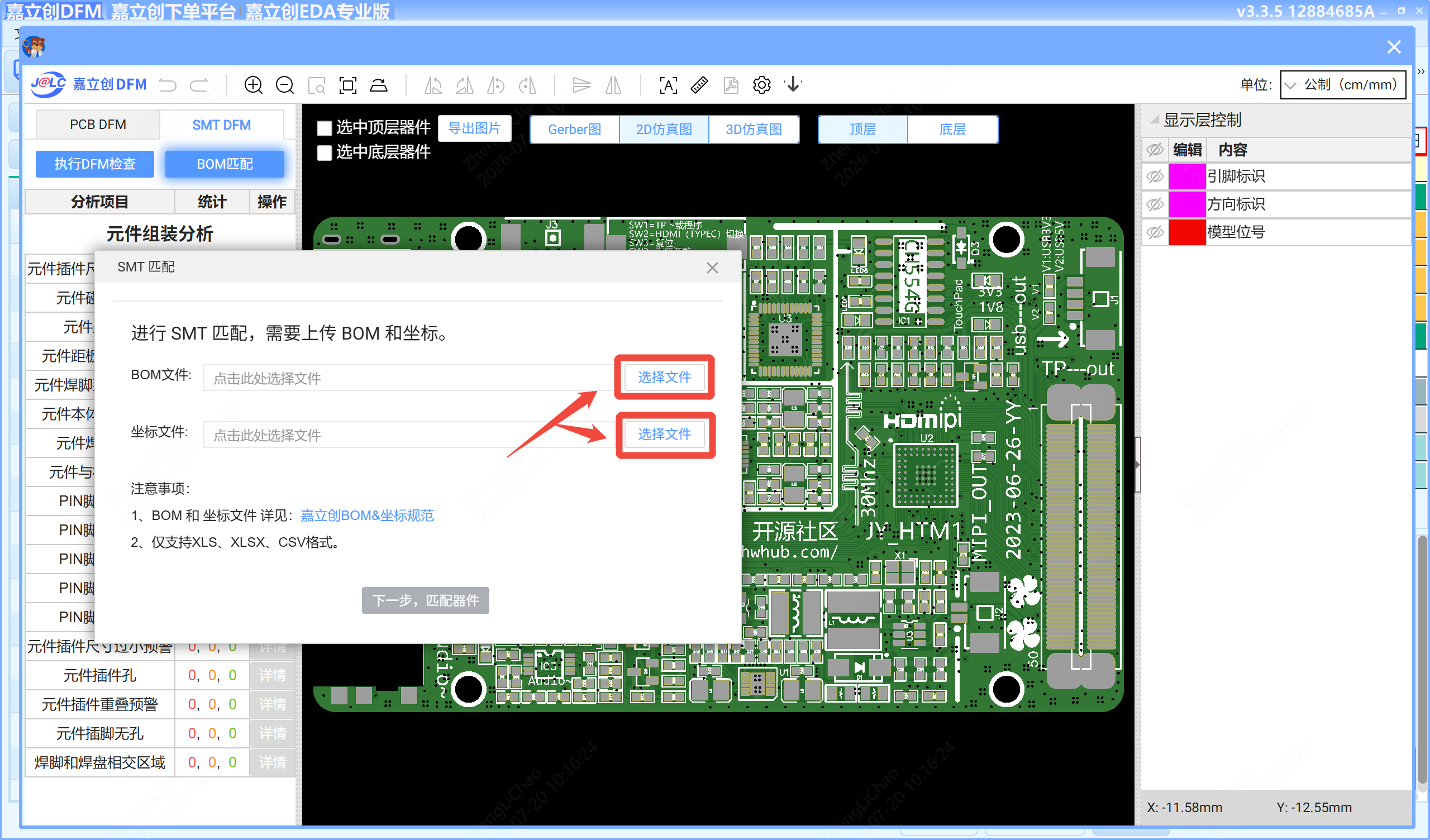Click 嘉立创DFM in the title bar
The image size is (1430, 840).
pyautogui.click(x=53, y=11)
